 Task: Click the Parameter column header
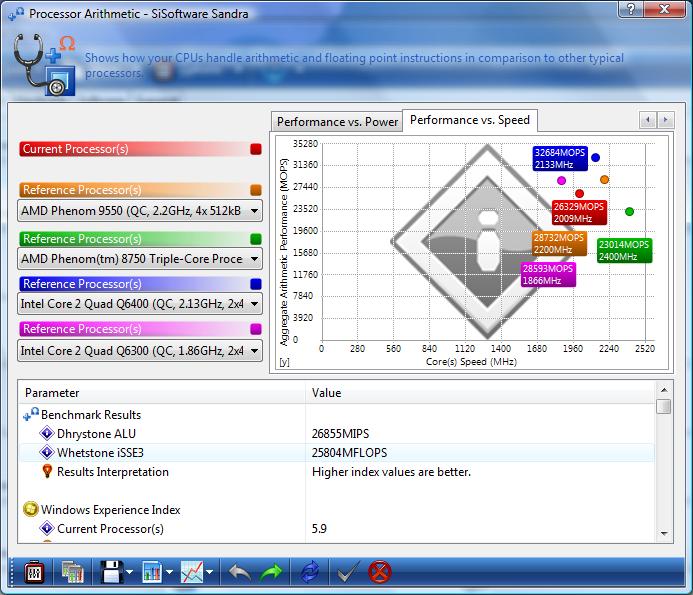coord(160,393)
